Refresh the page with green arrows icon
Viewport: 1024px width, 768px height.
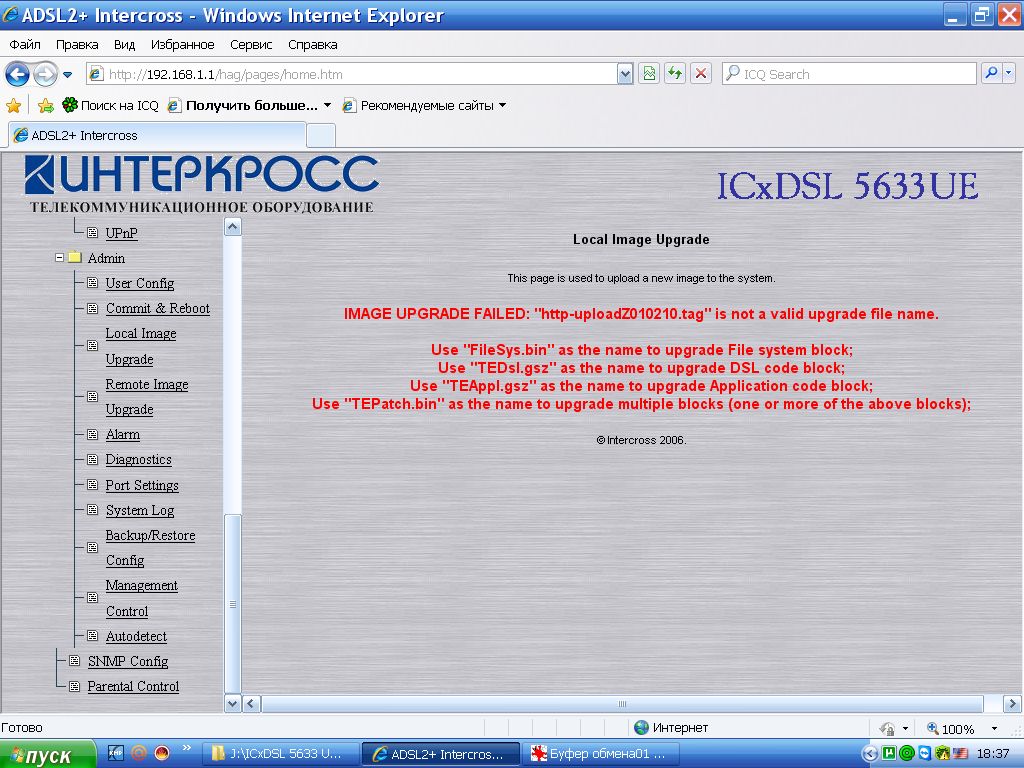(675, 74)
